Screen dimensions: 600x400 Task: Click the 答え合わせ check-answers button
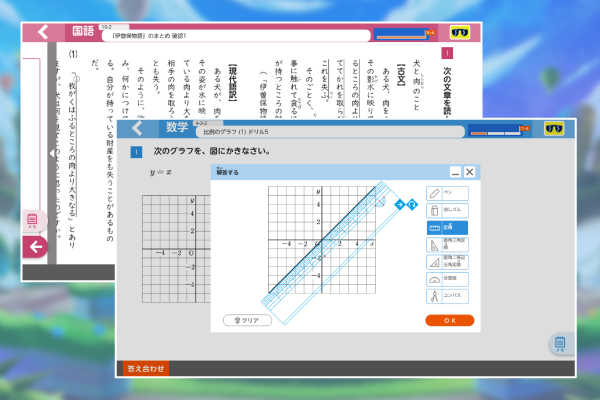(146, 369)
